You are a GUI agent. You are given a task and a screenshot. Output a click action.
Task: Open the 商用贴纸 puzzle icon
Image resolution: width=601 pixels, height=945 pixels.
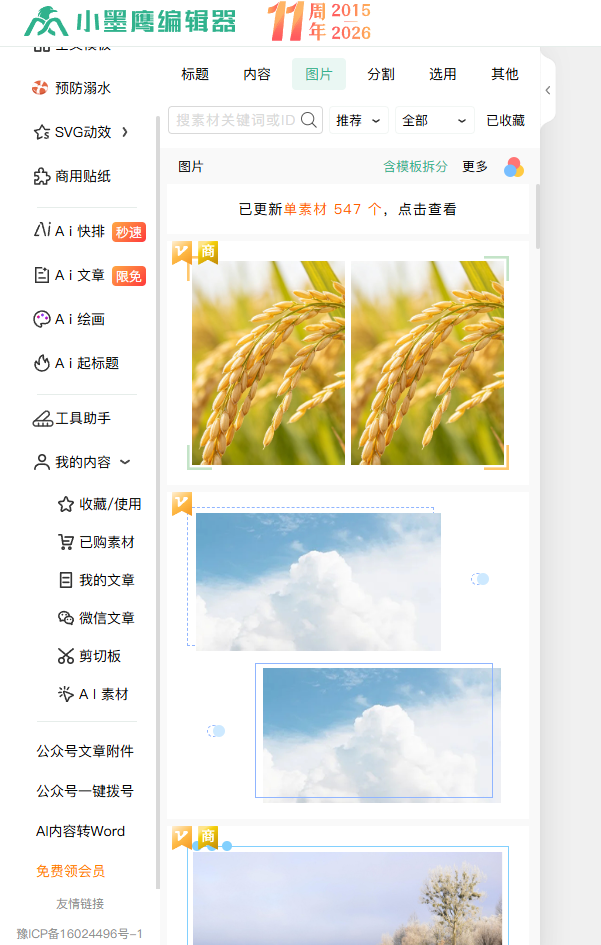pos(42,176)
